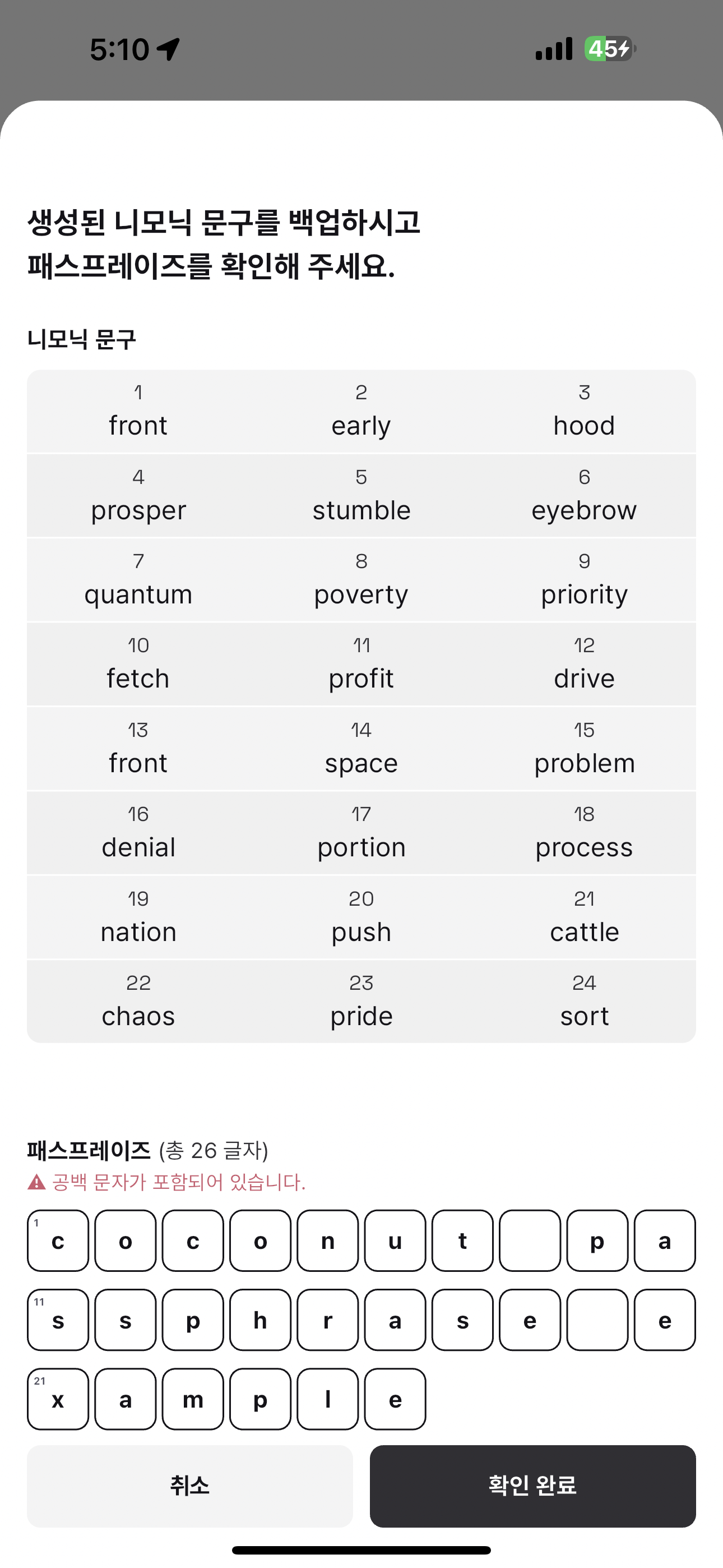Viewport: 723px width, 1568px height.
Task: Tap the cellular signal bars icon
Action: 554,49
